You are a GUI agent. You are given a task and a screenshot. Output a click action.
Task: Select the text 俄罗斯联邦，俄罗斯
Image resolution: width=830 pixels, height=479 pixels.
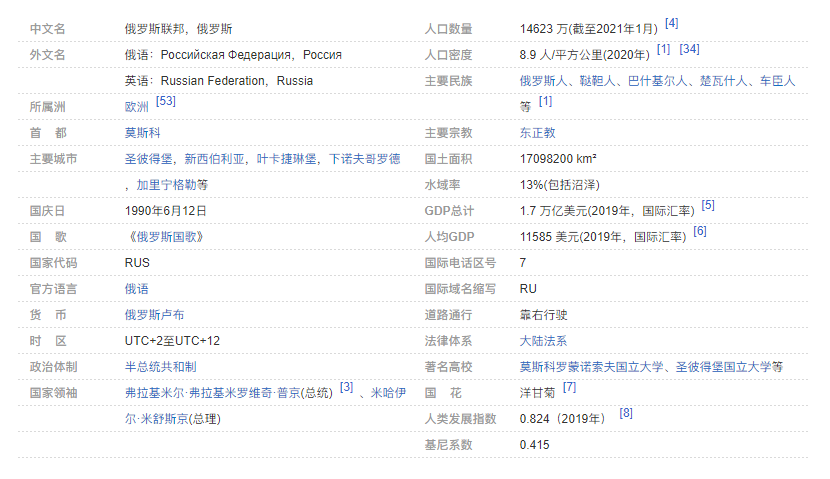point(178,29)
